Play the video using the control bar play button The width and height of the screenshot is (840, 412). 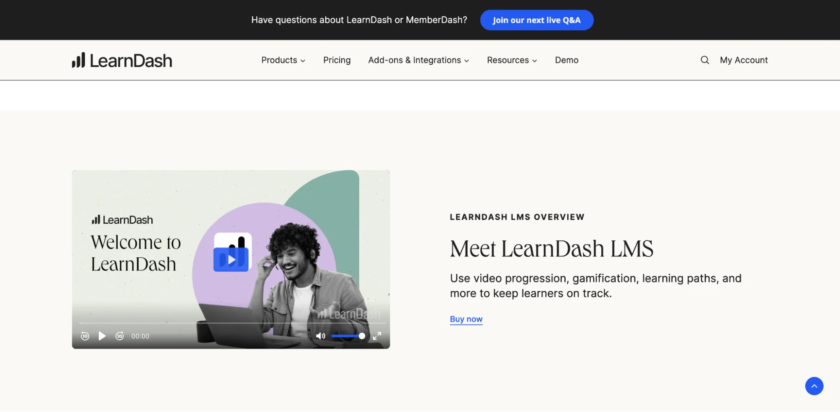click(102, 336)
